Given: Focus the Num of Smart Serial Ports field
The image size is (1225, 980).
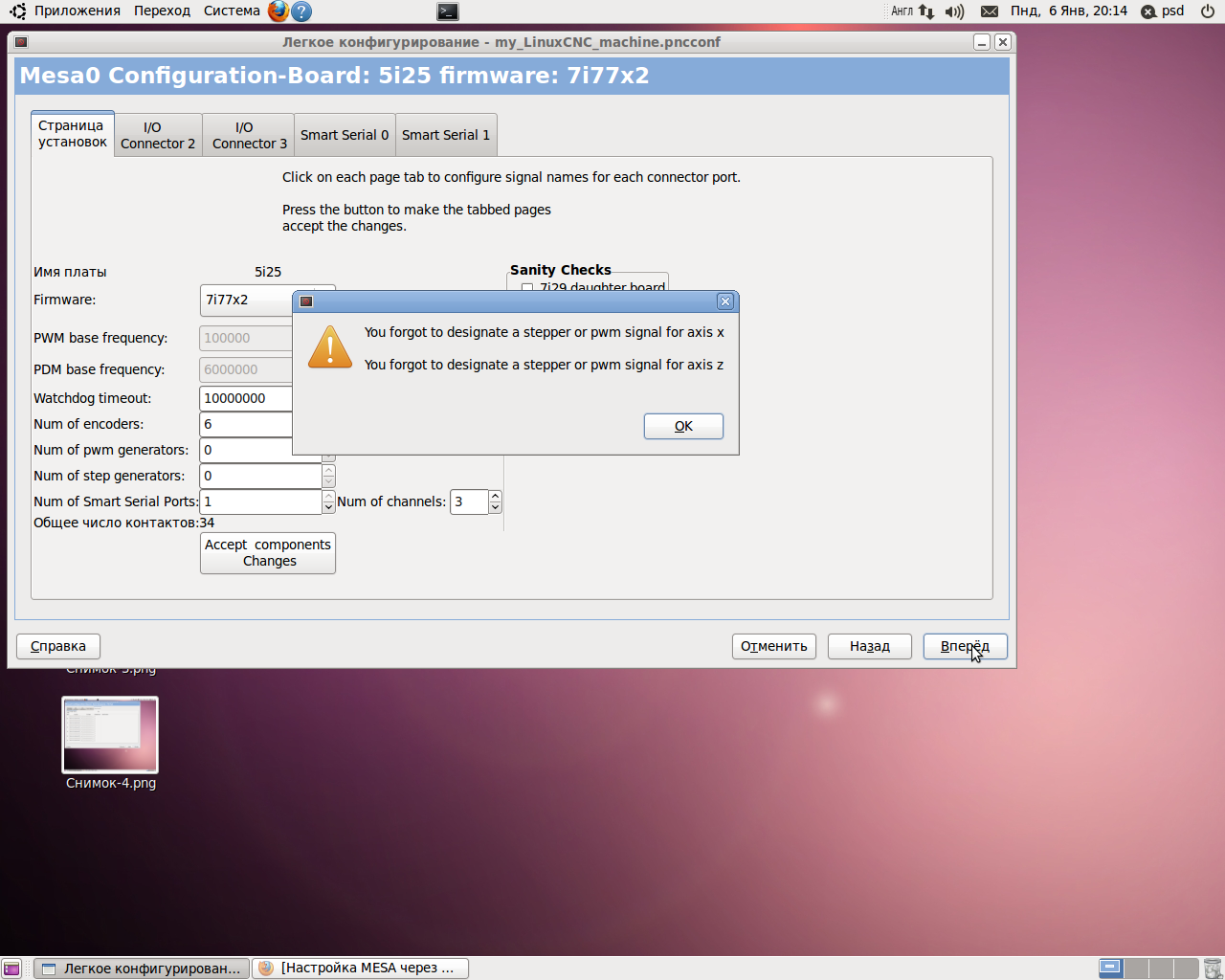Looking at the screenshot, I should [260, 501].
